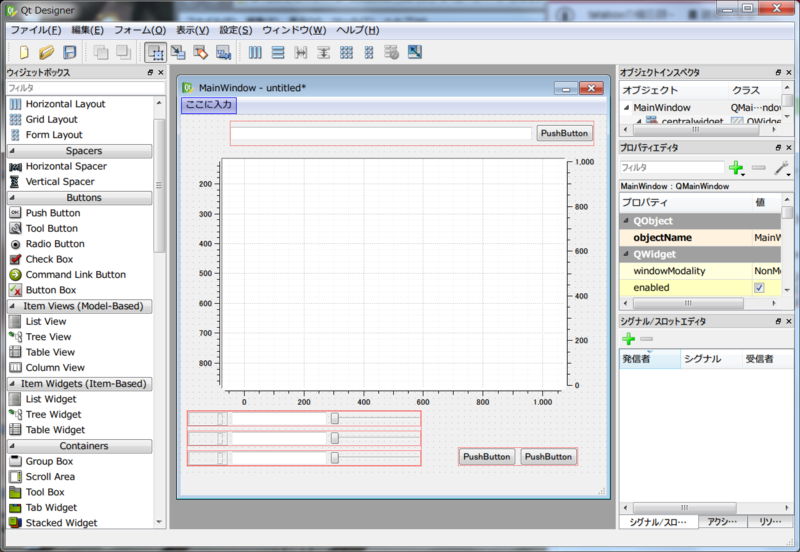This screenshot has width=800, height=552.
Task: Float the object inspector panel
Action: click(x=778, y=72)
